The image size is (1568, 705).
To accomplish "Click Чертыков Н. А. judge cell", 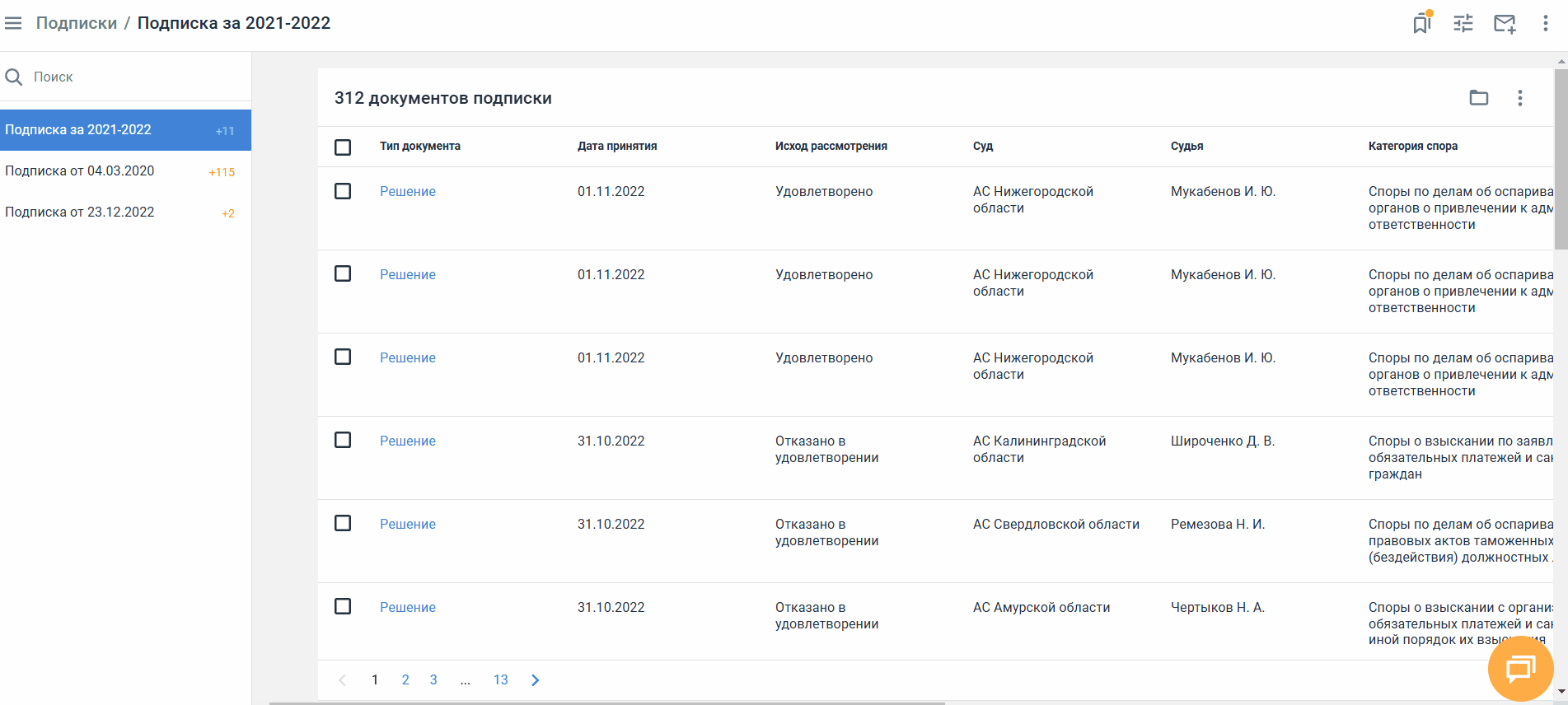I will click(1218, 607).
